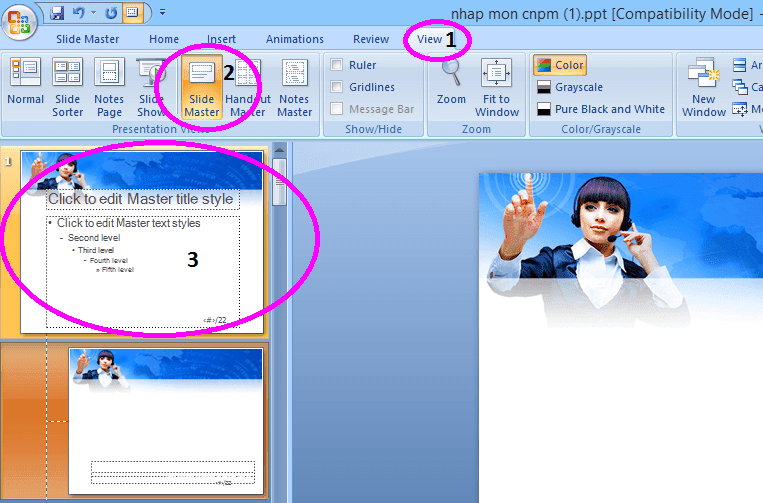Open the Home ribbon tab
763x503 pixels.
[164, 39]
